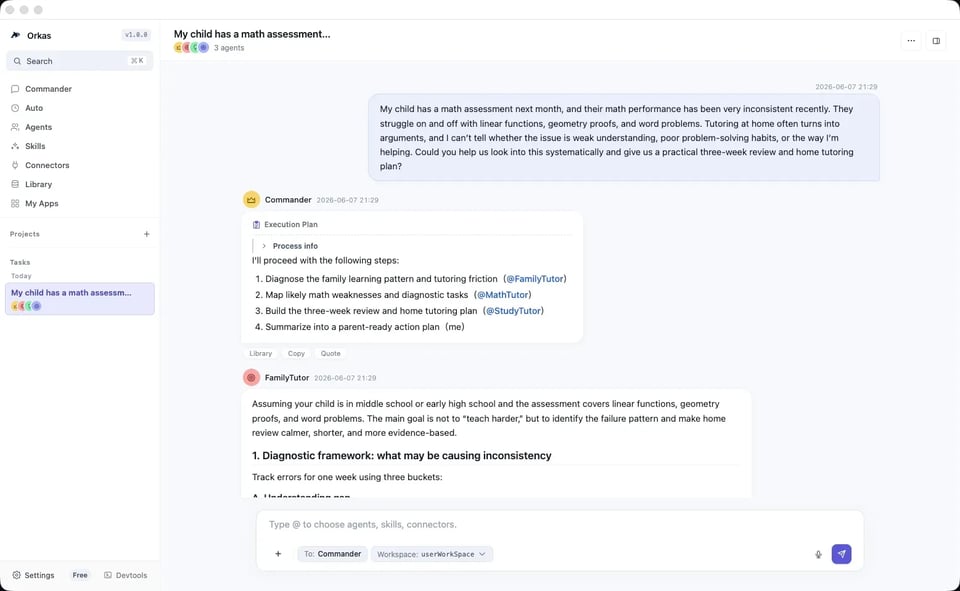Click the Today label under Tasks

(x=21, y=276)
